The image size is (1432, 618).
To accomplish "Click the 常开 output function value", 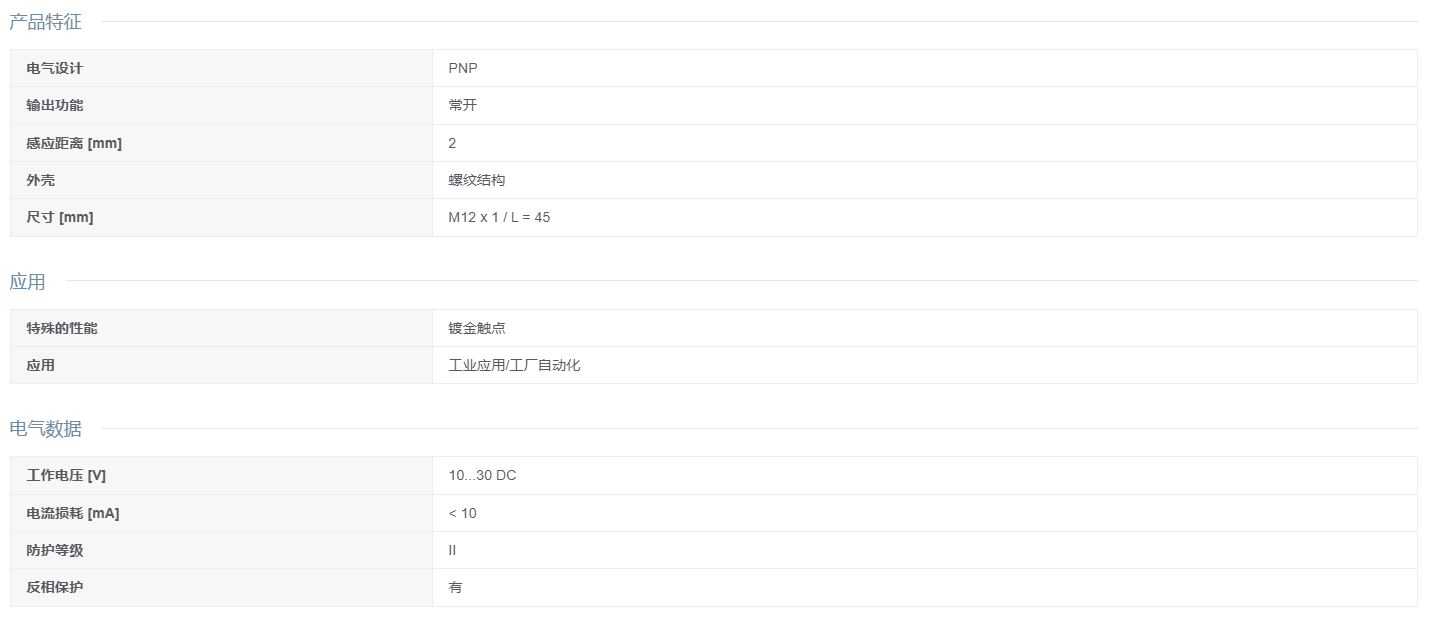I will click(x=463, y=105).
